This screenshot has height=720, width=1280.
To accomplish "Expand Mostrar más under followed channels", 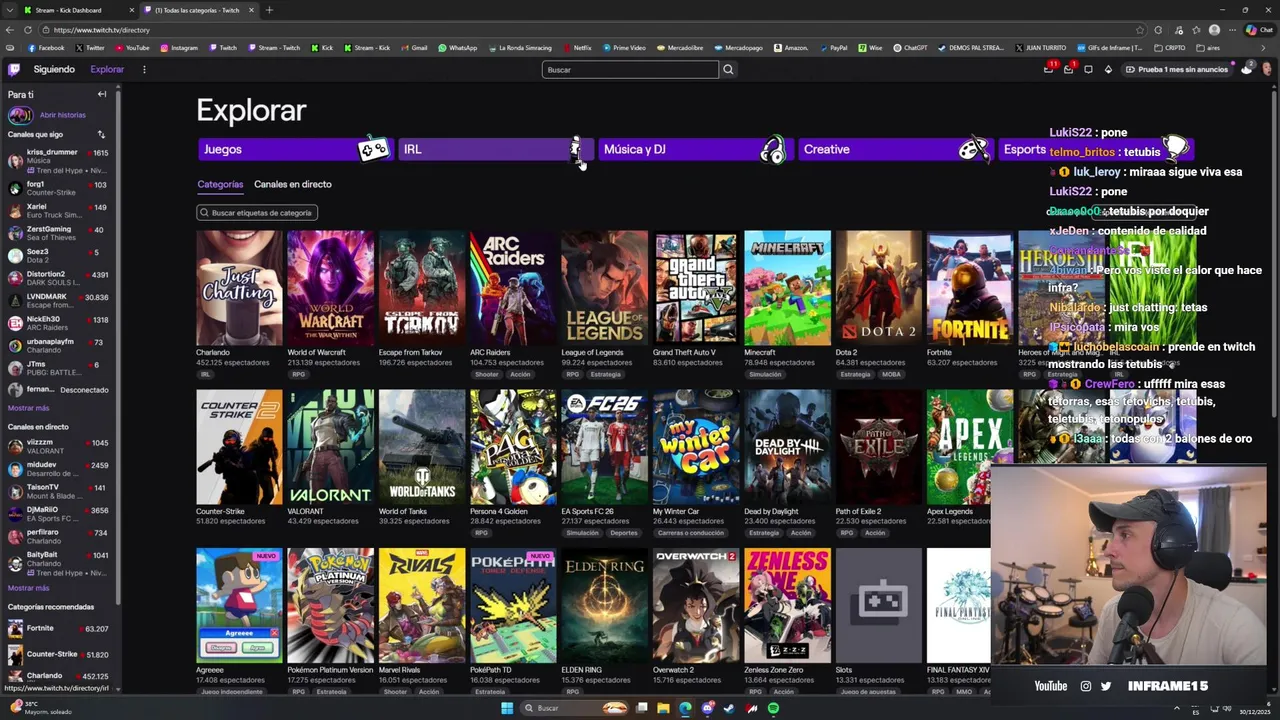I will tap(28, 408).
